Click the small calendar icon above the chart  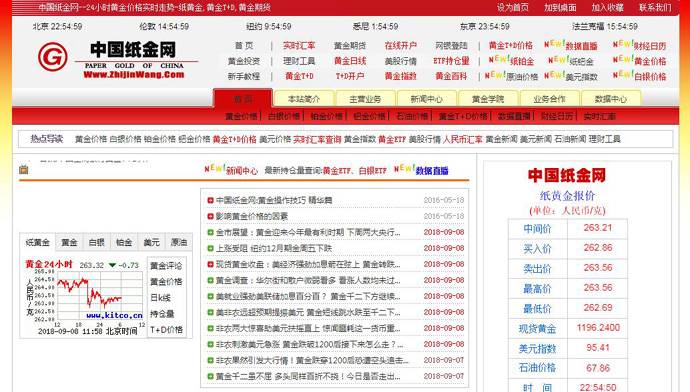point(24,169)
